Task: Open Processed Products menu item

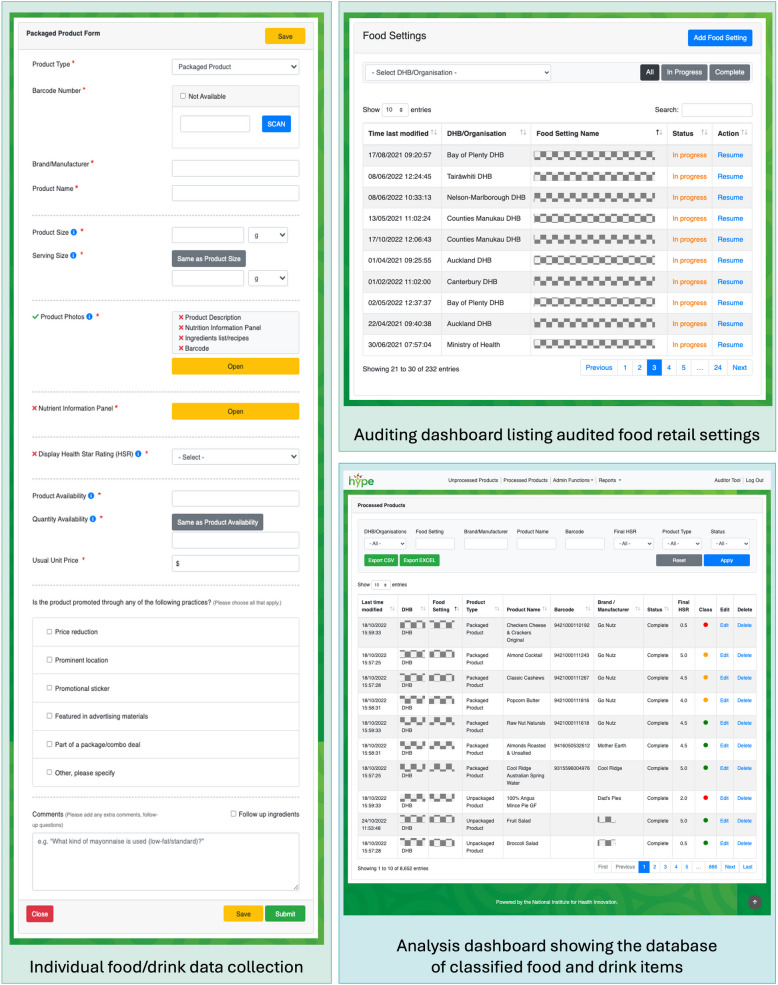Action: tap(525, 480)
